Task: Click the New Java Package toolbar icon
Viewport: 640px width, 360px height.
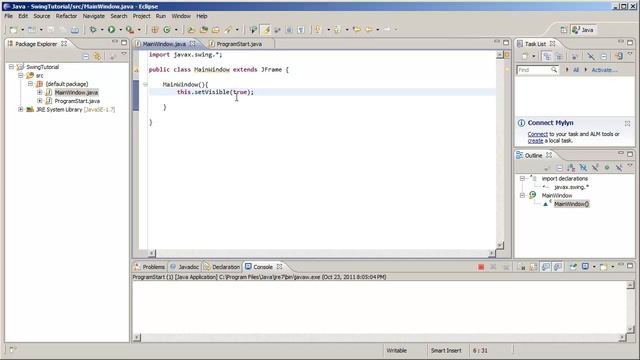Action: click(x=155, y=29)
